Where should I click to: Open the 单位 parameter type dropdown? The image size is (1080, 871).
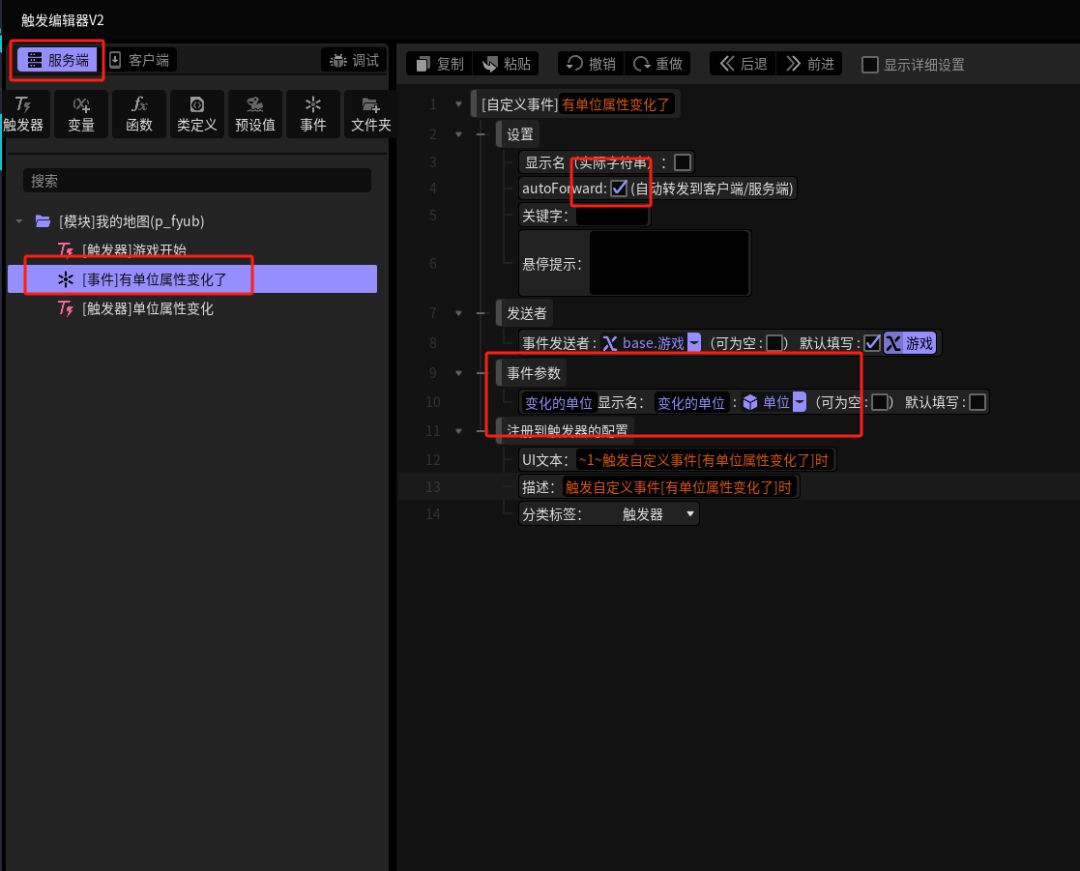pos(799,402)
